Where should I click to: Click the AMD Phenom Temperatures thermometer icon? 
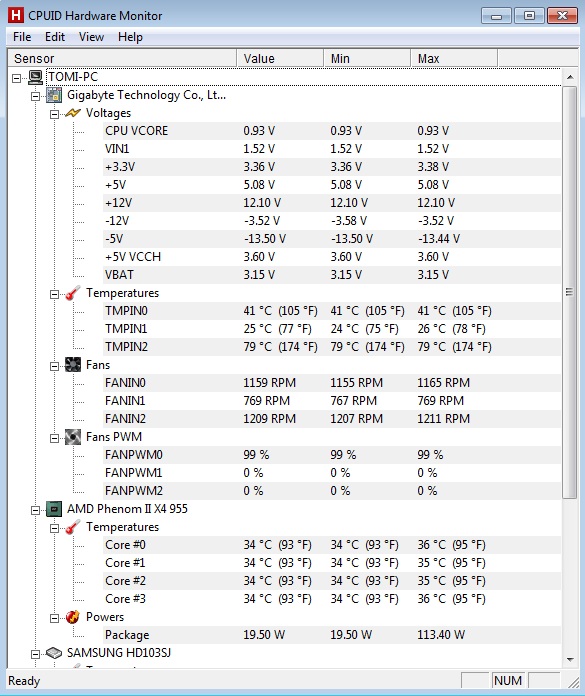(x=73, y=527)
